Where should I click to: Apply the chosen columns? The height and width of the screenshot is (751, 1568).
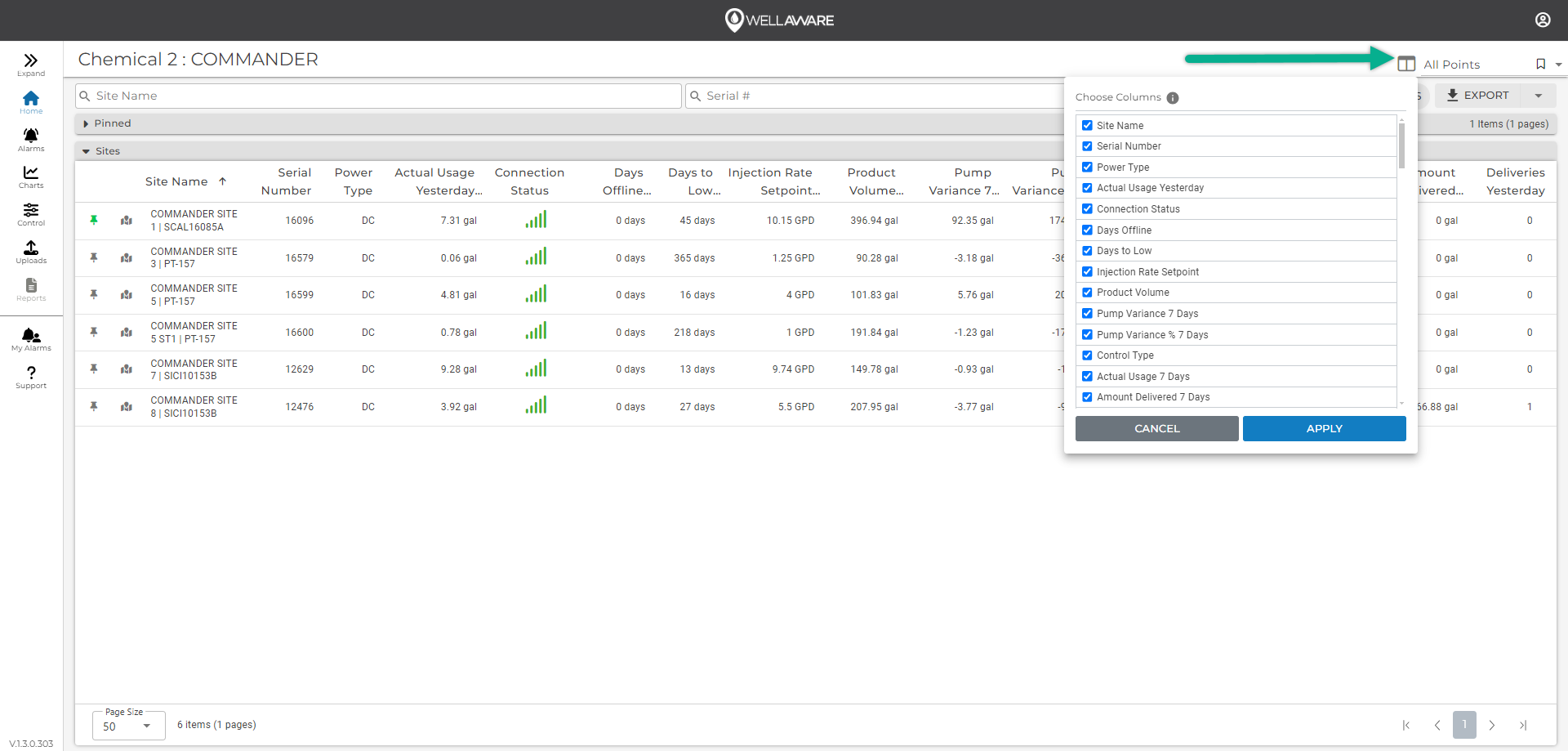(x=1324, y=428)
